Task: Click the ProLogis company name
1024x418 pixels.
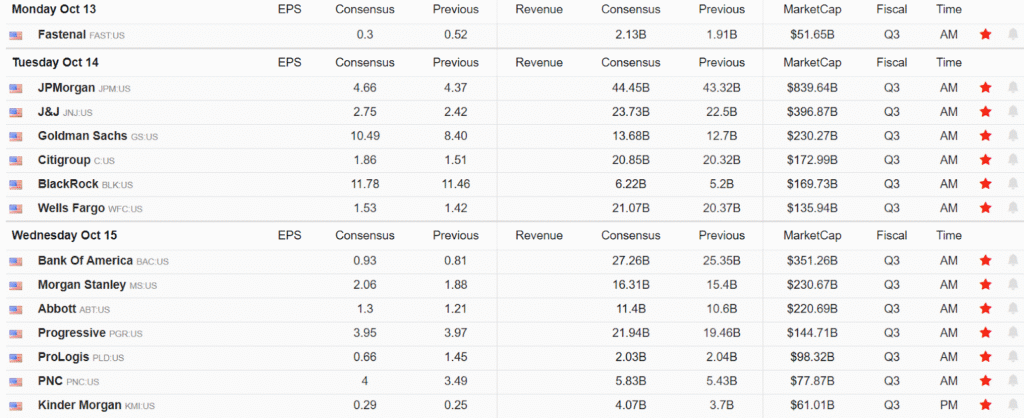Action: (x=66, y=357)
